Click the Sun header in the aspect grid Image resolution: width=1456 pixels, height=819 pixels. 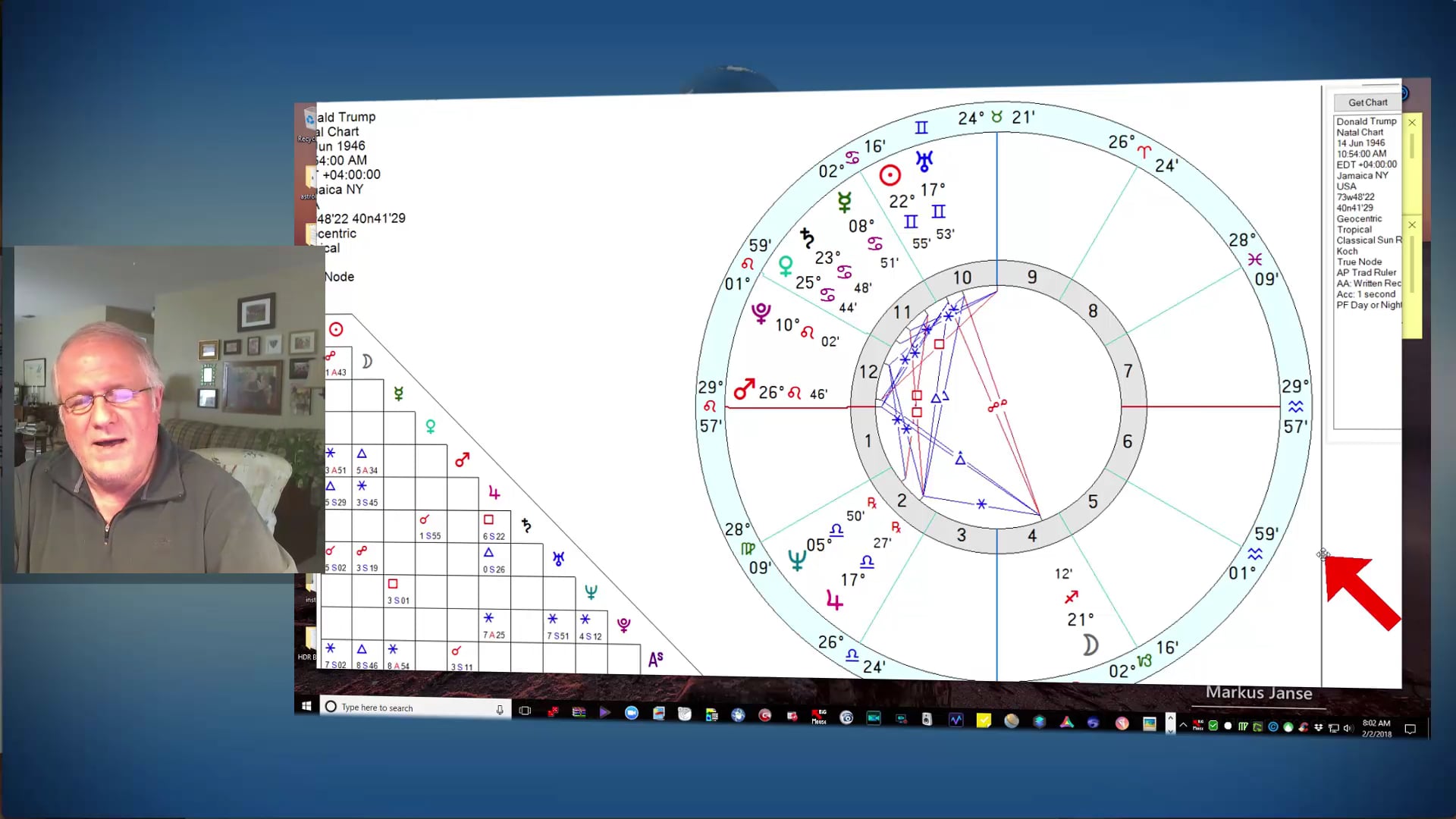click(336, 329)
